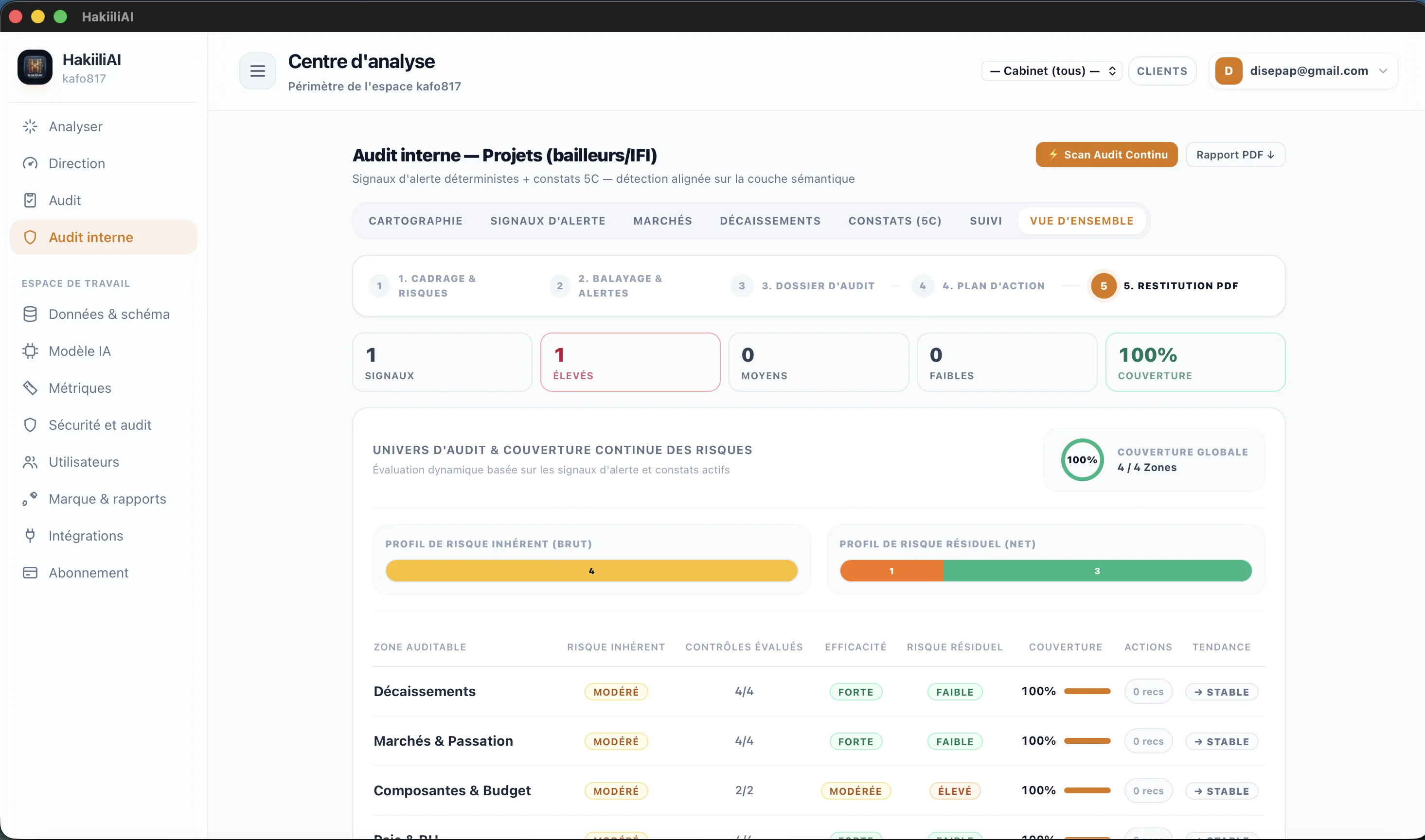Click 0 recs button for Marchés & Passation

coord(1148,741)
